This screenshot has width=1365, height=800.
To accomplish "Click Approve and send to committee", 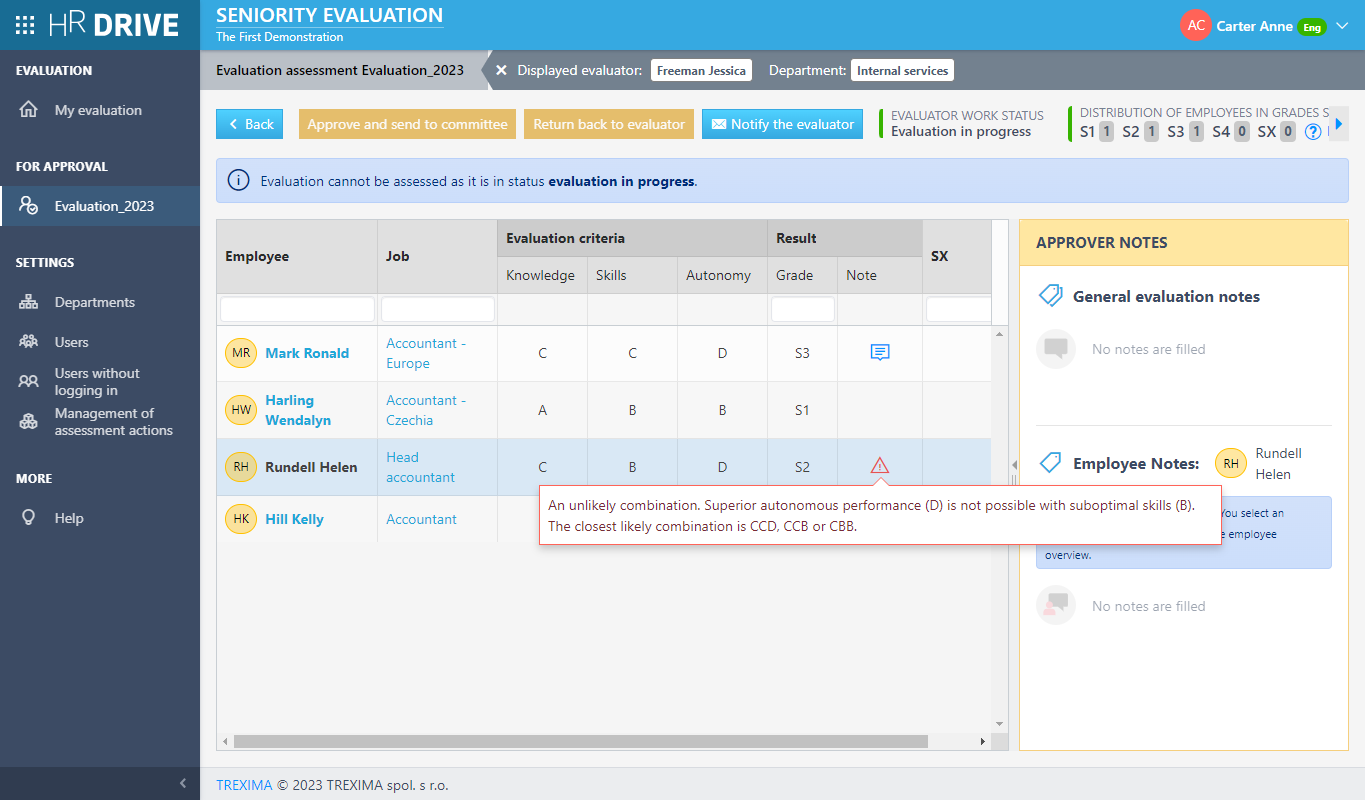I will click(406, 124).
